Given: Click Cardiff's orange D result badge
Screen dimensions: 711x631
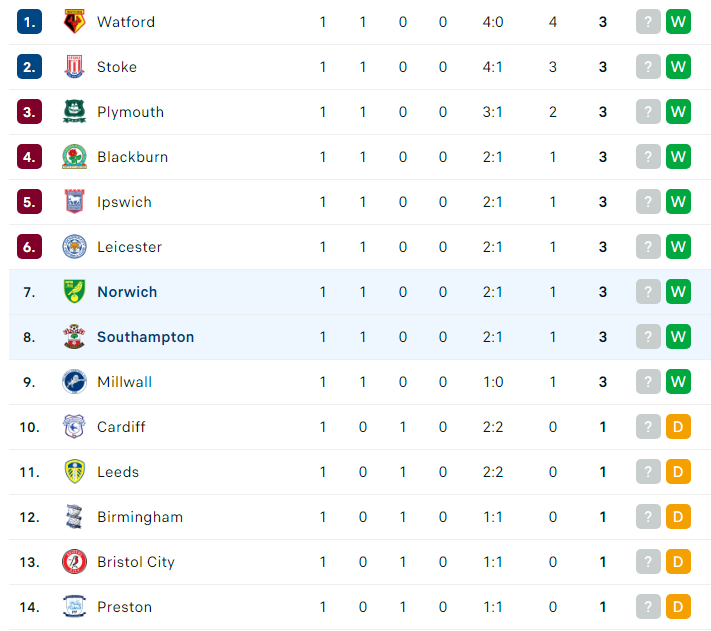Looking at the screenshot, I should pyautogui.click(x=678, y=427).
